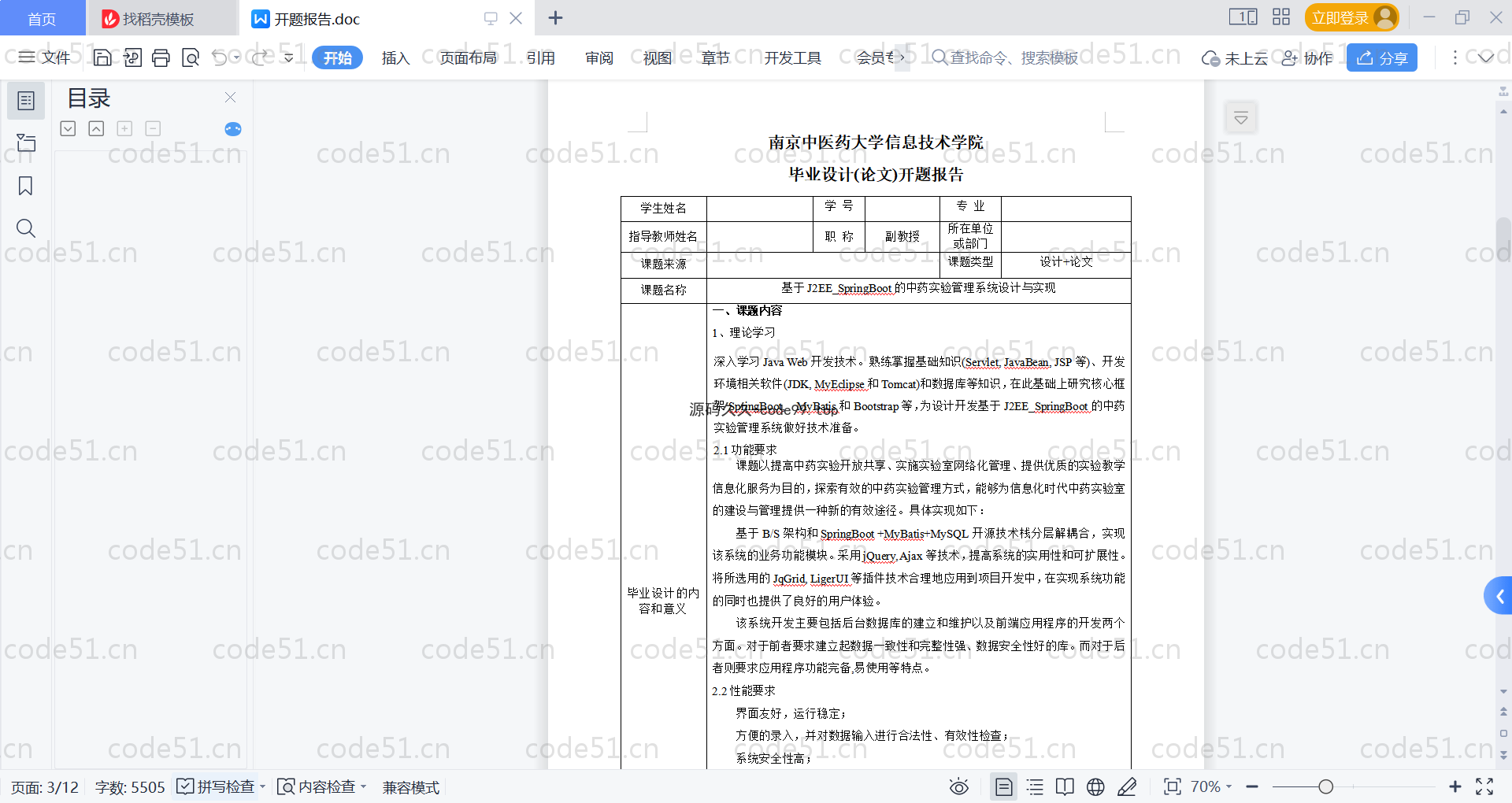Close the 目录 panel
The height and width of the screenshot is (803, 1512).
point(230,98)
